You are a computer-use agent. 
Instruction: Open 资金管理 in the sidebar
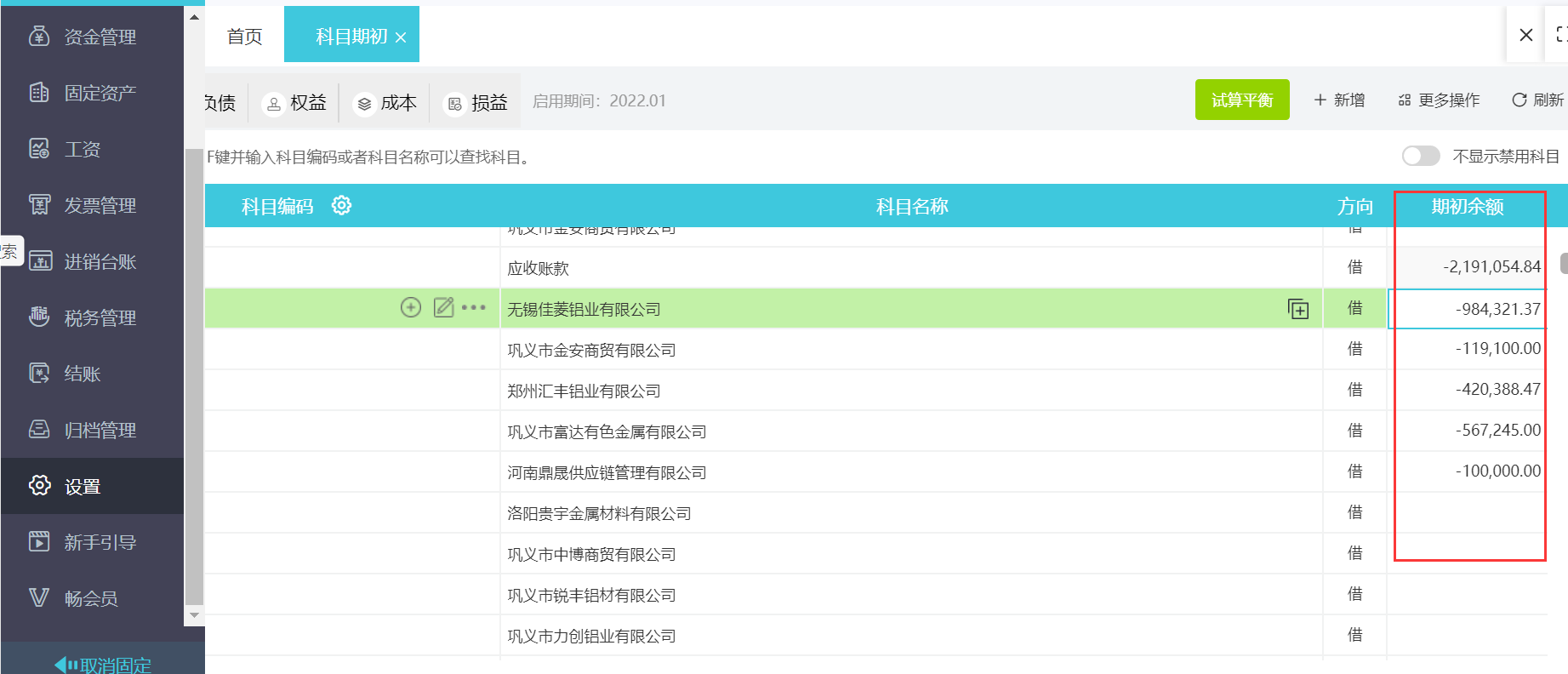(x=99, y=37)
